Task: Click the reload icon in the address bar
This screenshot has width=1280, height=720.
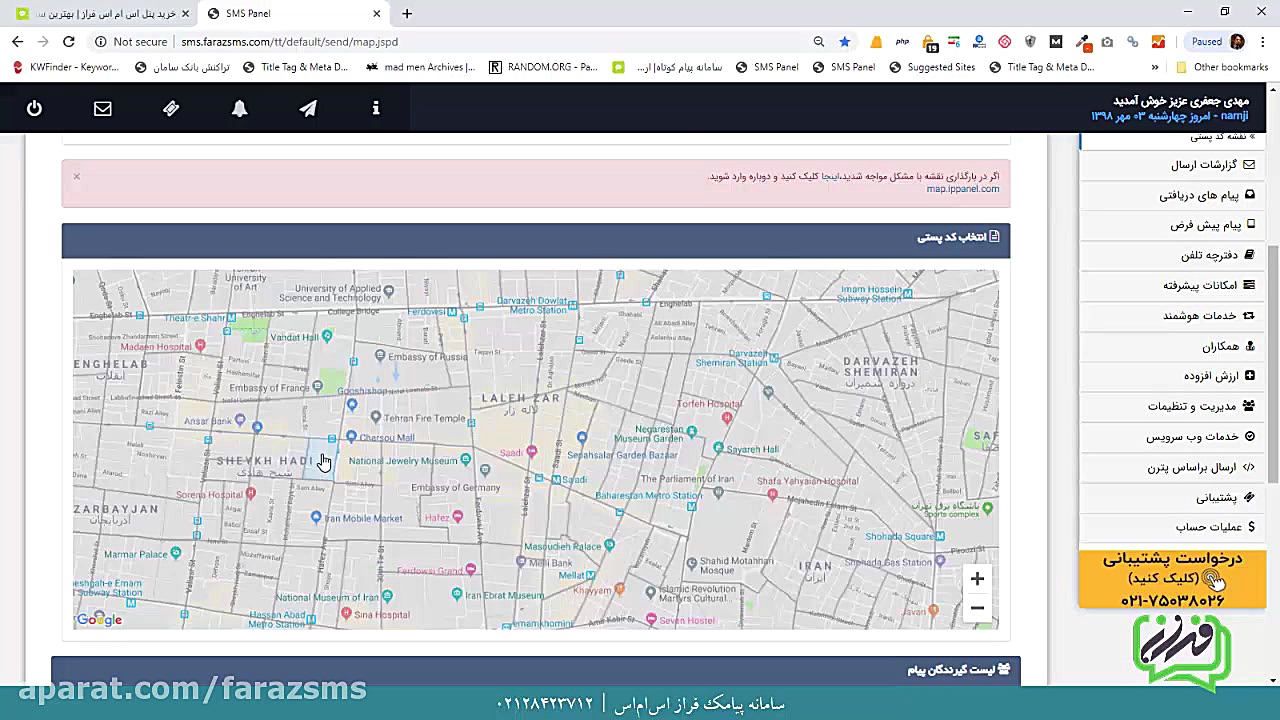Action: pos(68,42)
